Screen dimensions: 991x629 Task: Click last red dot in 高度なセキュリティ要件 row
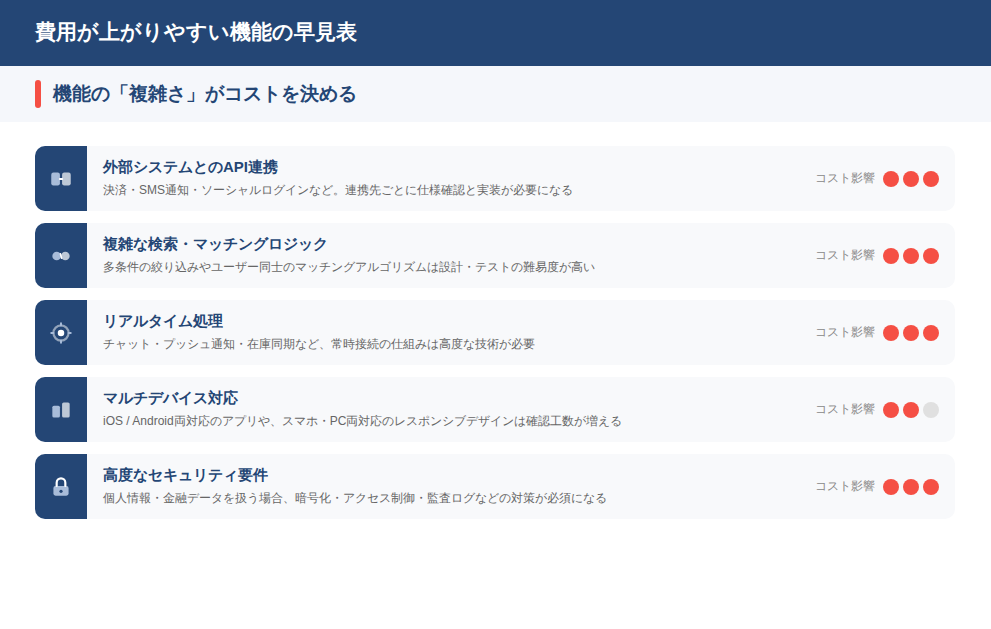click(931, 487)
